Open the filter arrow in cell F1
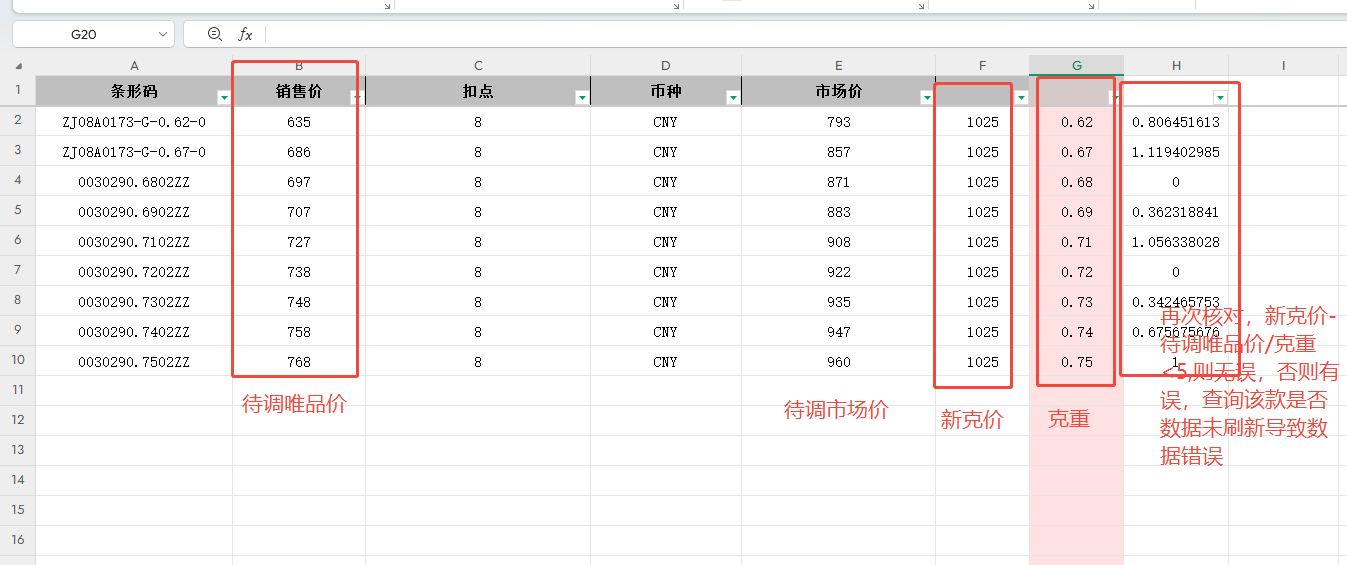Viewport: 1347px width, 565px height. pyautogui.click(x=1021, y=98)
